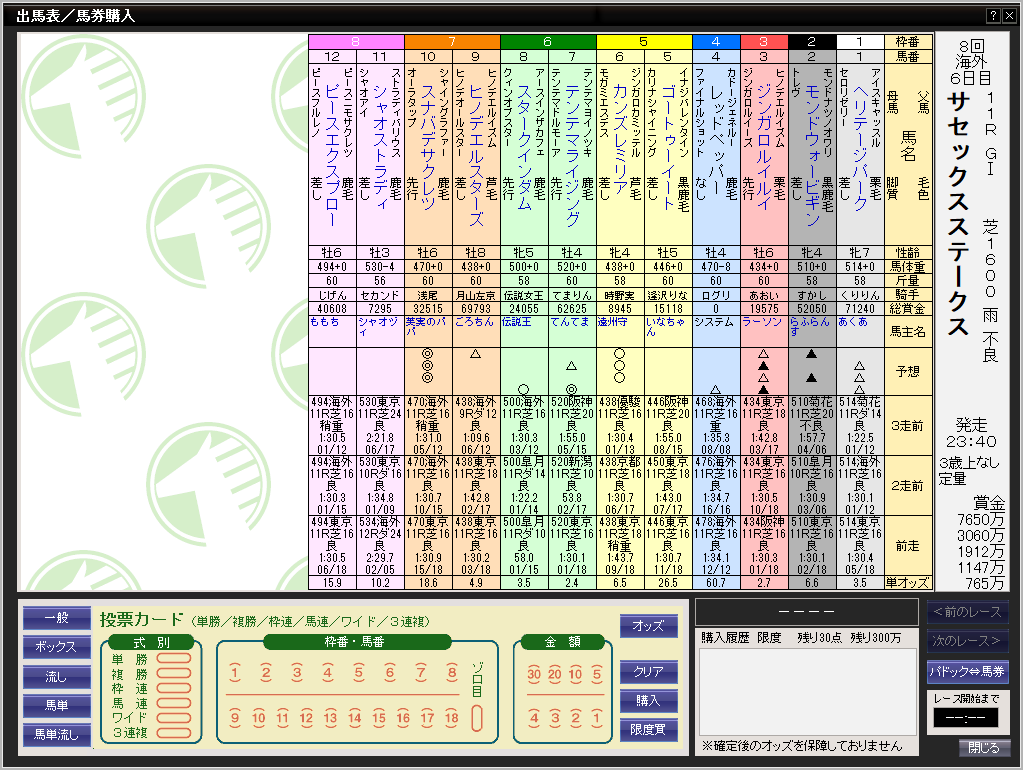
Task: Mark the 3連複 bet type oval
Action: tap(174, 733)
